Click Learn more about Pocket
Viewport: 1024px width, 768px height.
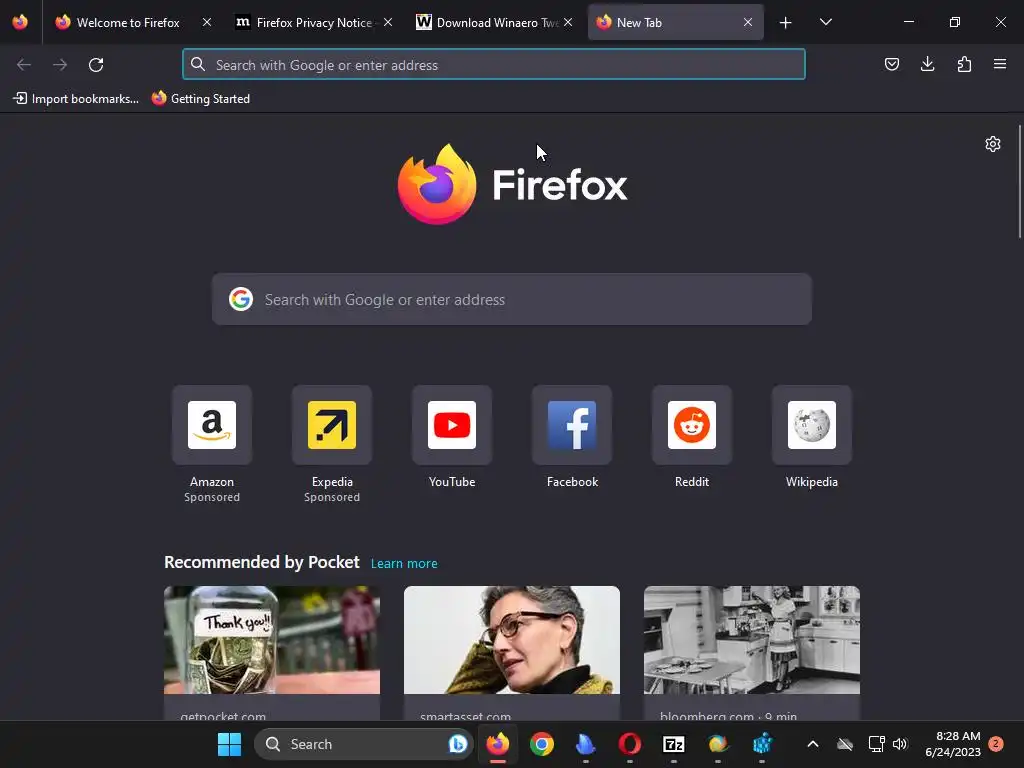(x=404, y=564)
